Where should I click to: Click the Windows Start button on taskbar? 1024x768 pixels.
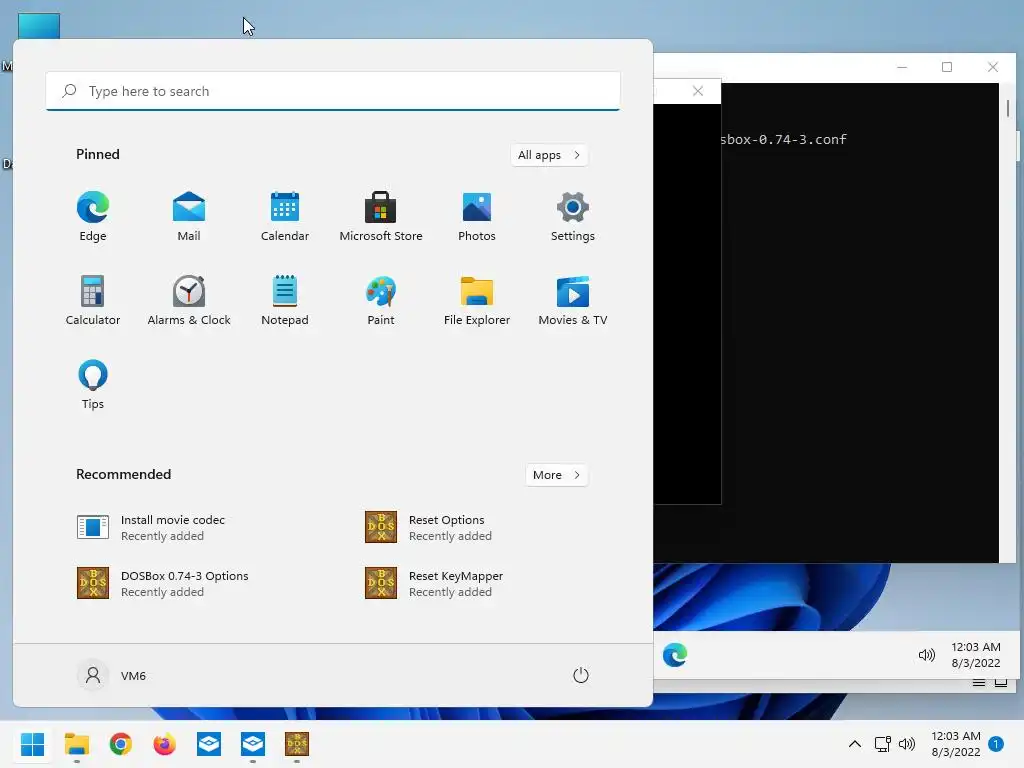[x=33, y=744]
